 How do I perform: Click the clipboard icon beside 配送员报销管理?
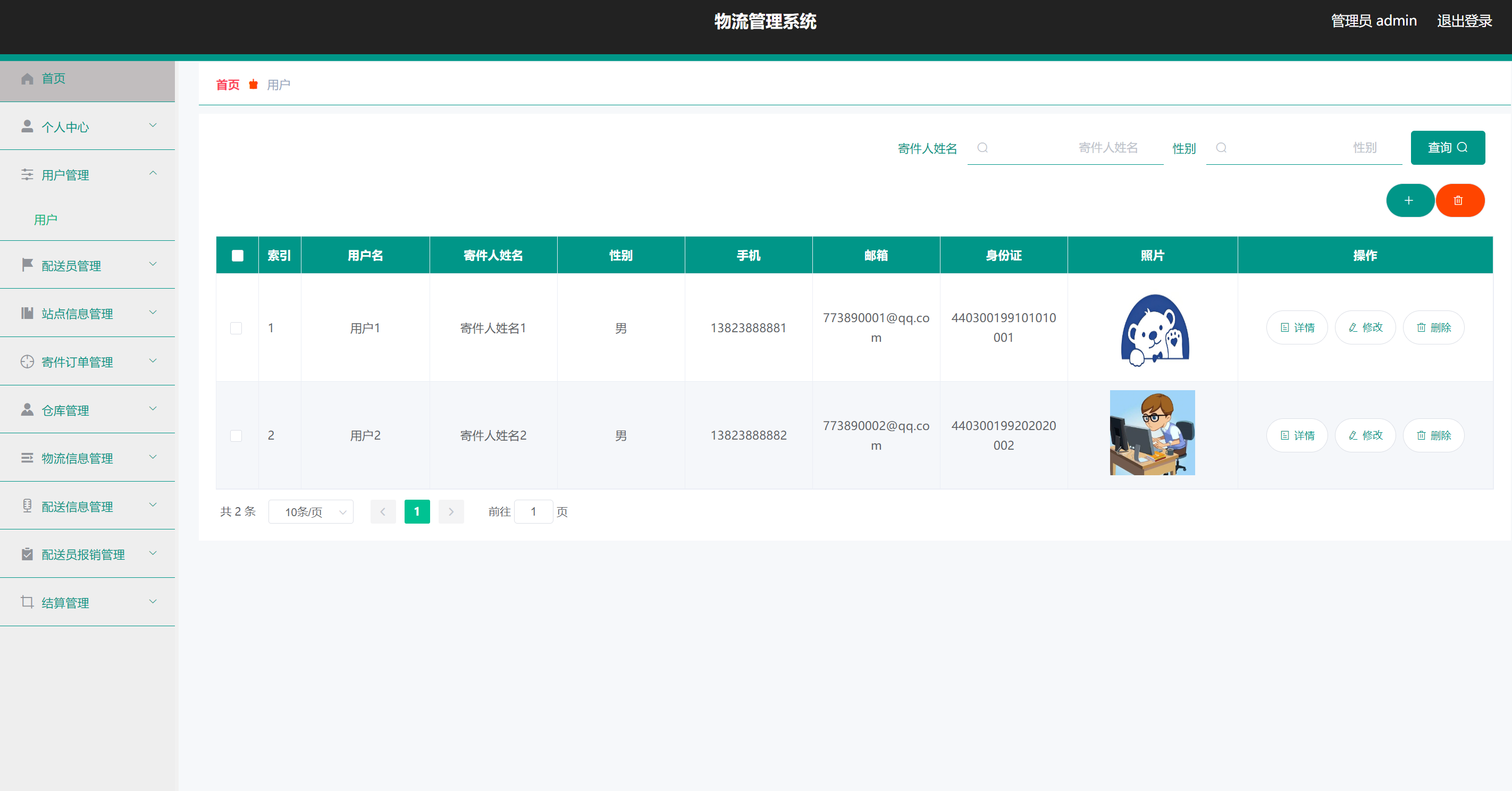tap(27, 554)
